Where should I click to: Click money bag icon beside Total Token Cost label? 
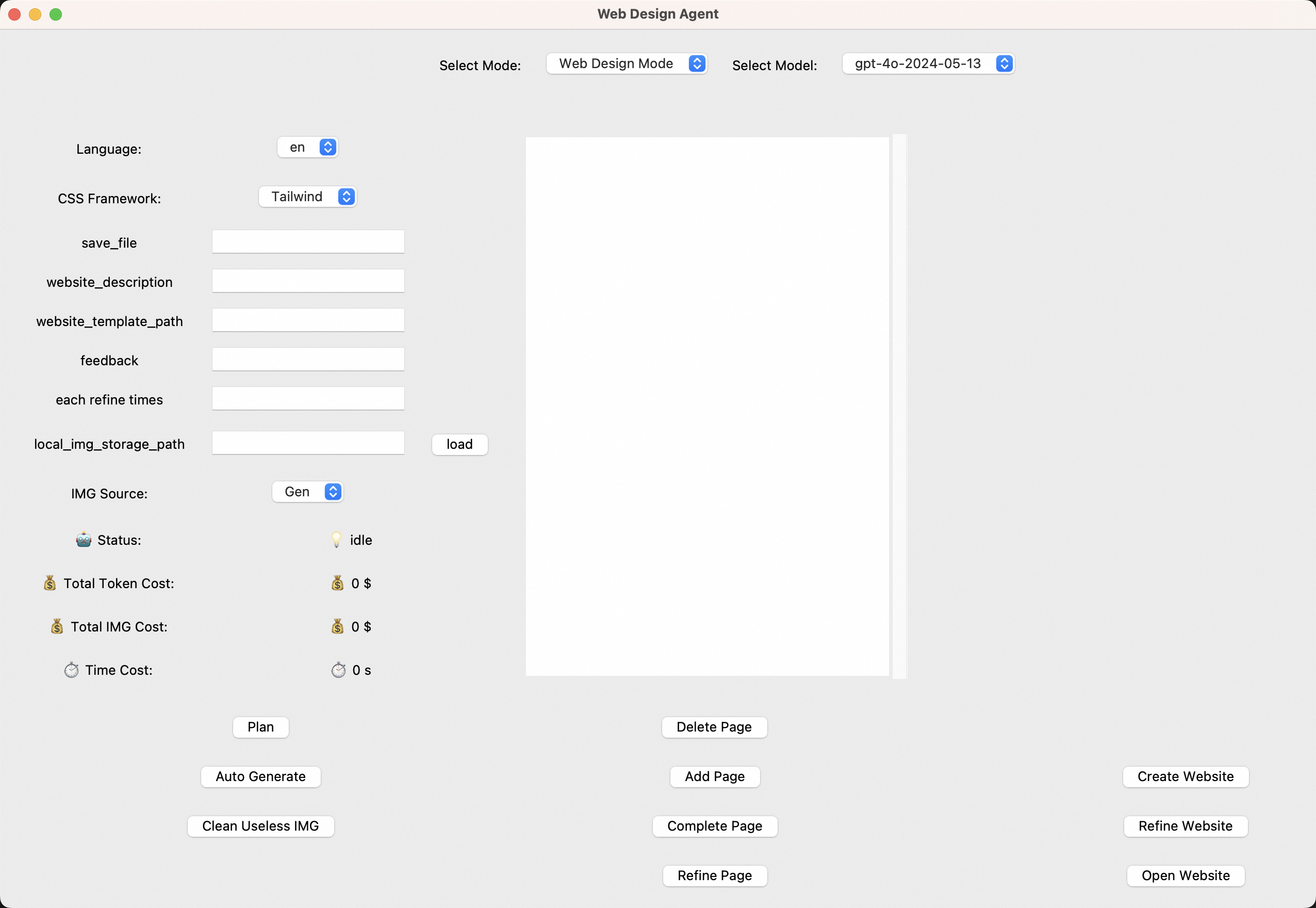click(50, 582)
